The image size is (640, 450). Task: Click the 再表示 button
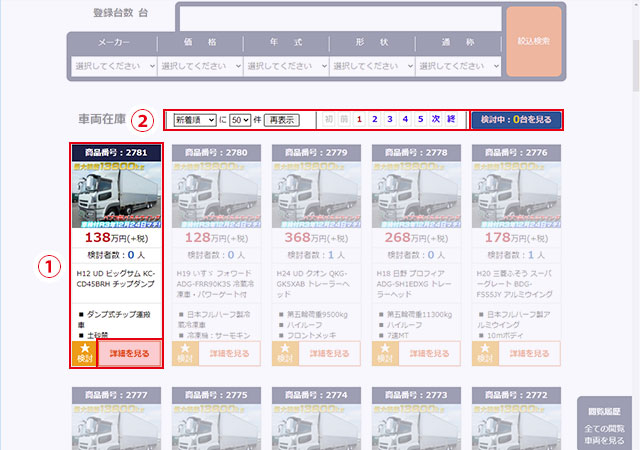pyautogui.click(x=282, y=120)
